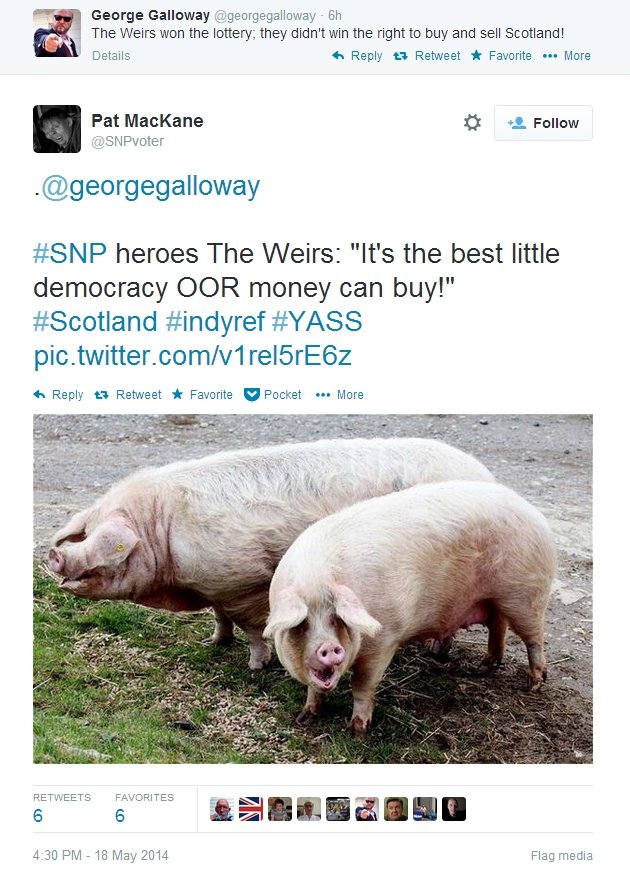Reply to Pat MacKane's tweet
The width and height of the screenshot is (630, 870).
click(x=58, y=394)
